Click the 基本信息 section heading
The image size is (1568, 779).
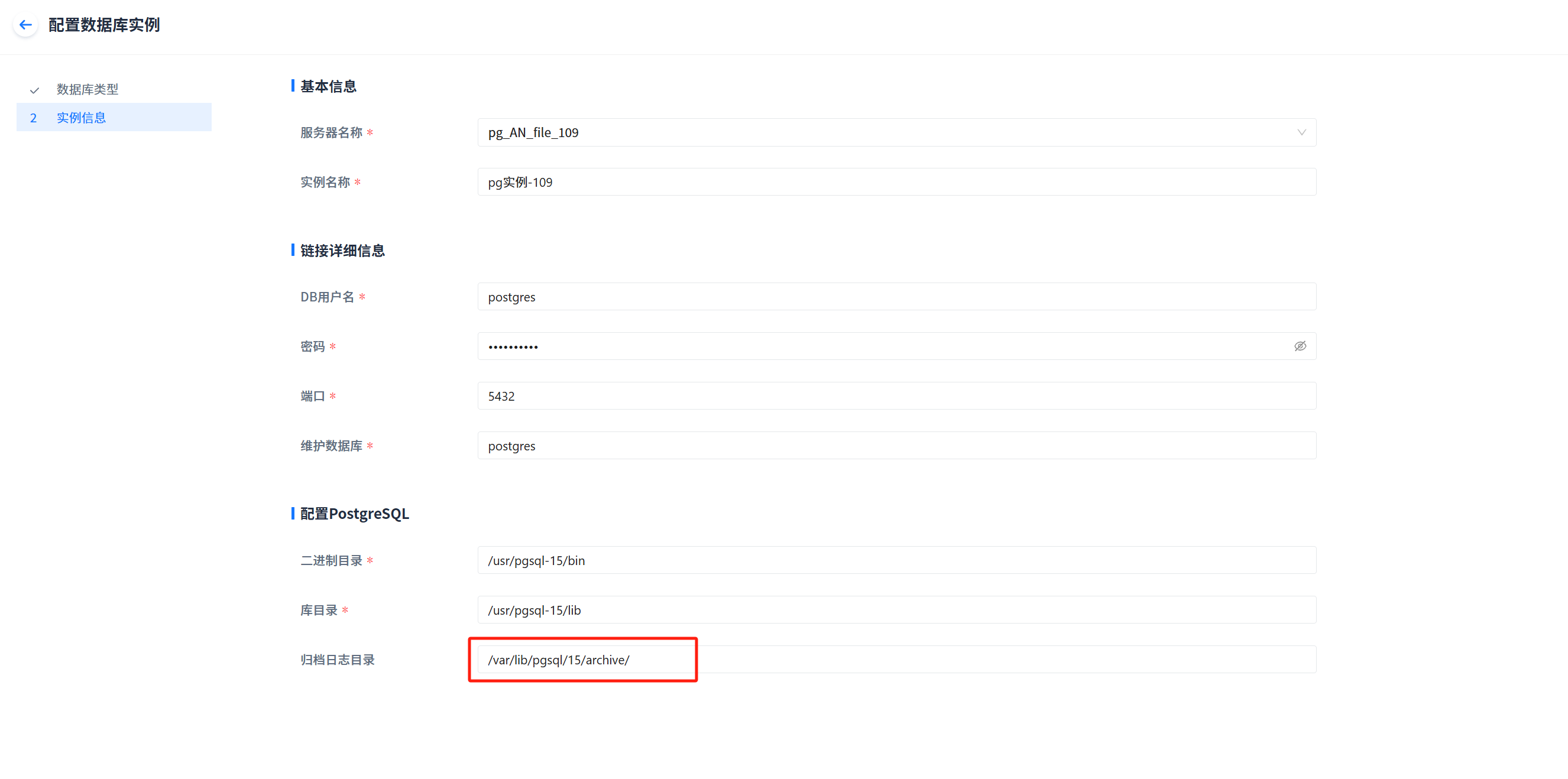(328, 86)
